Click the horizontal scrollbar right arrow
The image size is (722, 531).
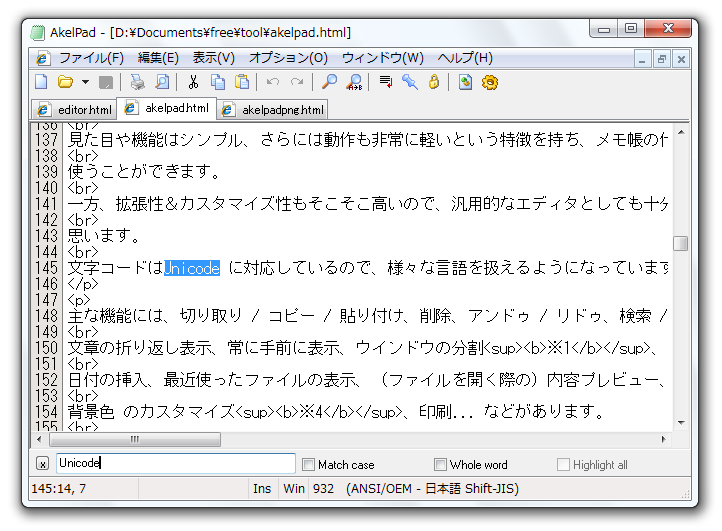pyautogui.click(x=663, y=439)
